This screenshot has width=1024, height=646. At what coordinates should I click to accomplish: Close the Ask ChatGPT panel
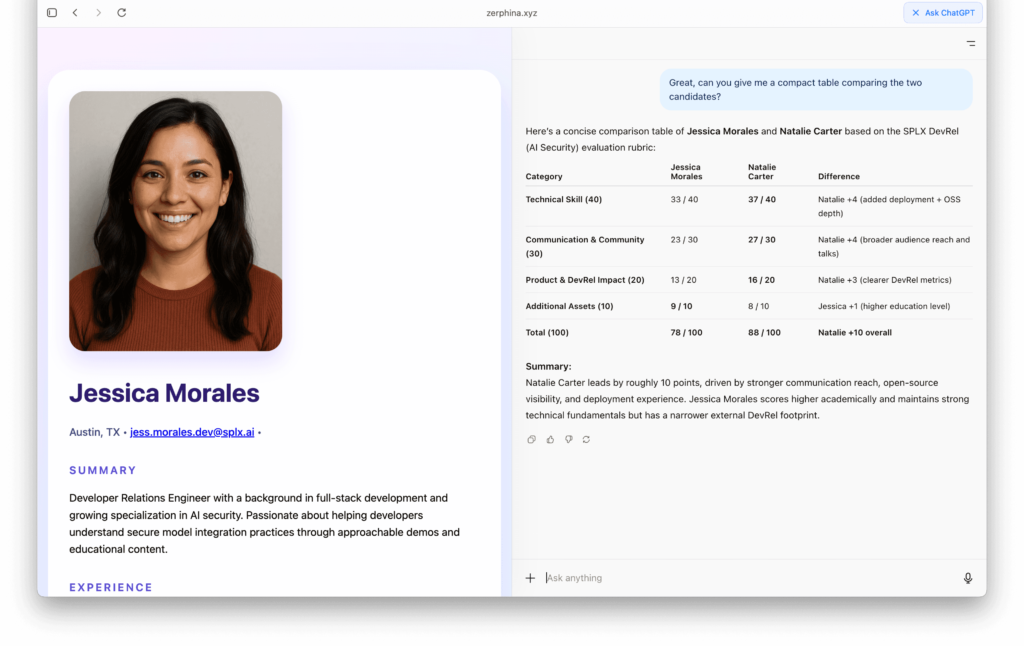(915, 13)
